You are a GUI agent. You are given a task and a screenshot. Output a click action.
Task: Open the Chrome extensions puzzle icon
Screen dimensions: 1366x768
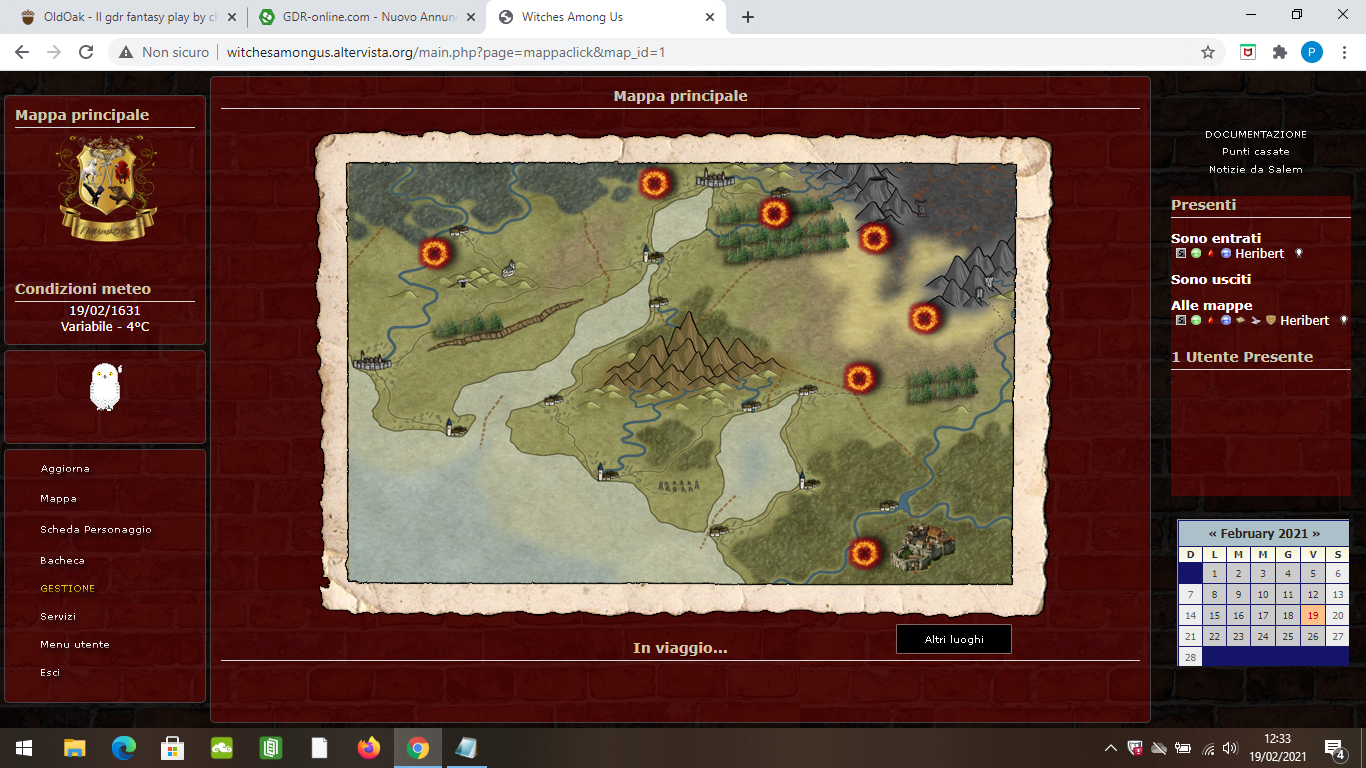(1280, 52)
